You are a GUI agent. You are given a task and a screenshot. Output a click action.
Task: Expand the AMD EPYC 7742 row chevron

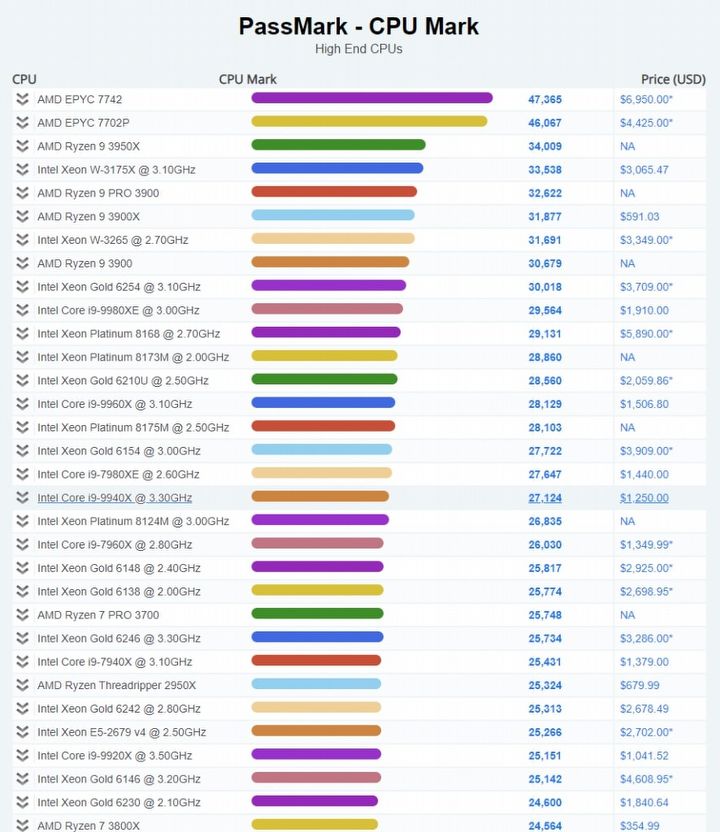22,99
